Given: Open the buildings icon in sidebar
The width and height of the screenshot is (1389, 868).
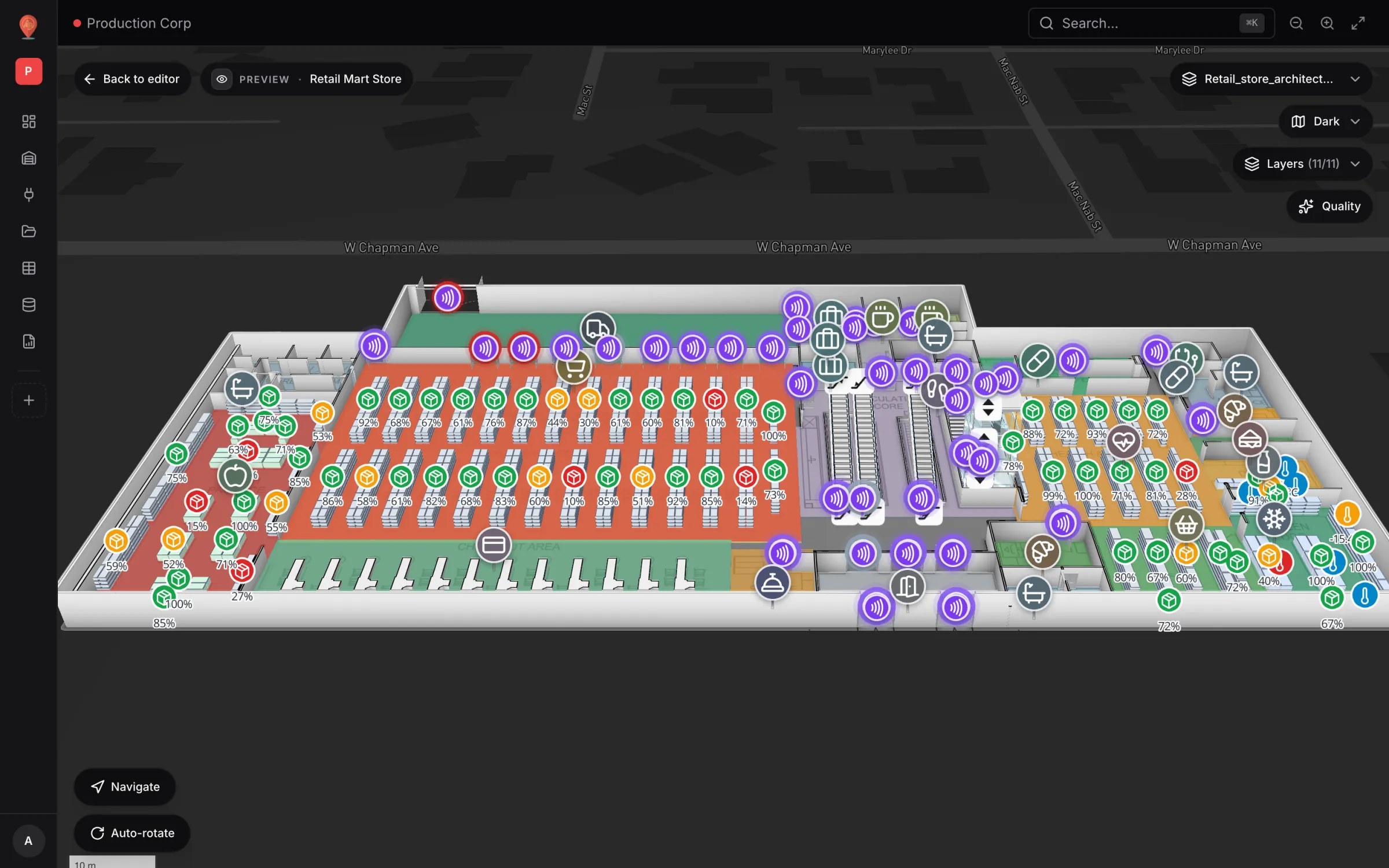Looking at the screenshot, I should pyautogui.click(x=28, y=158).
